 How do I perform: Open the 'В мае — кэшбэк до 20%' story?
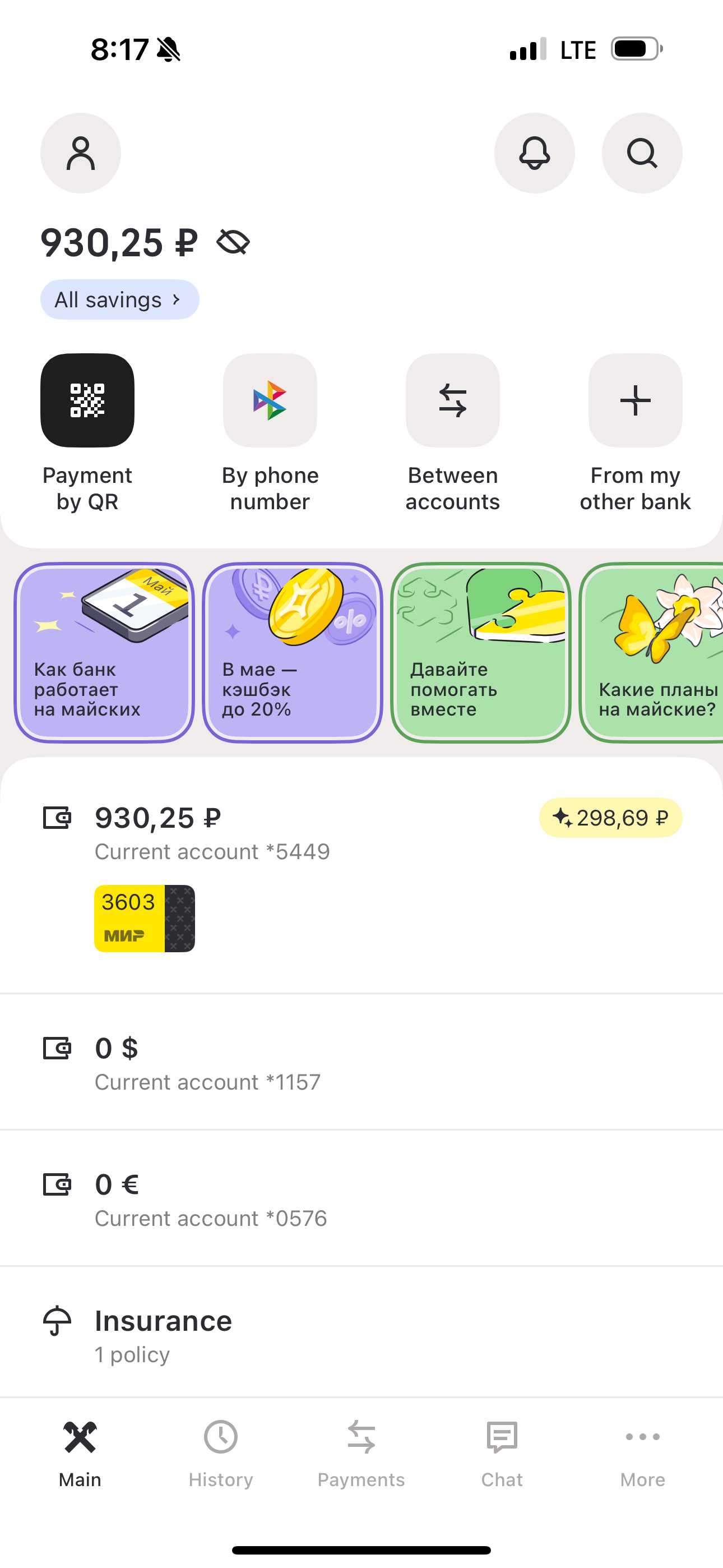click(x=293, y=653)
